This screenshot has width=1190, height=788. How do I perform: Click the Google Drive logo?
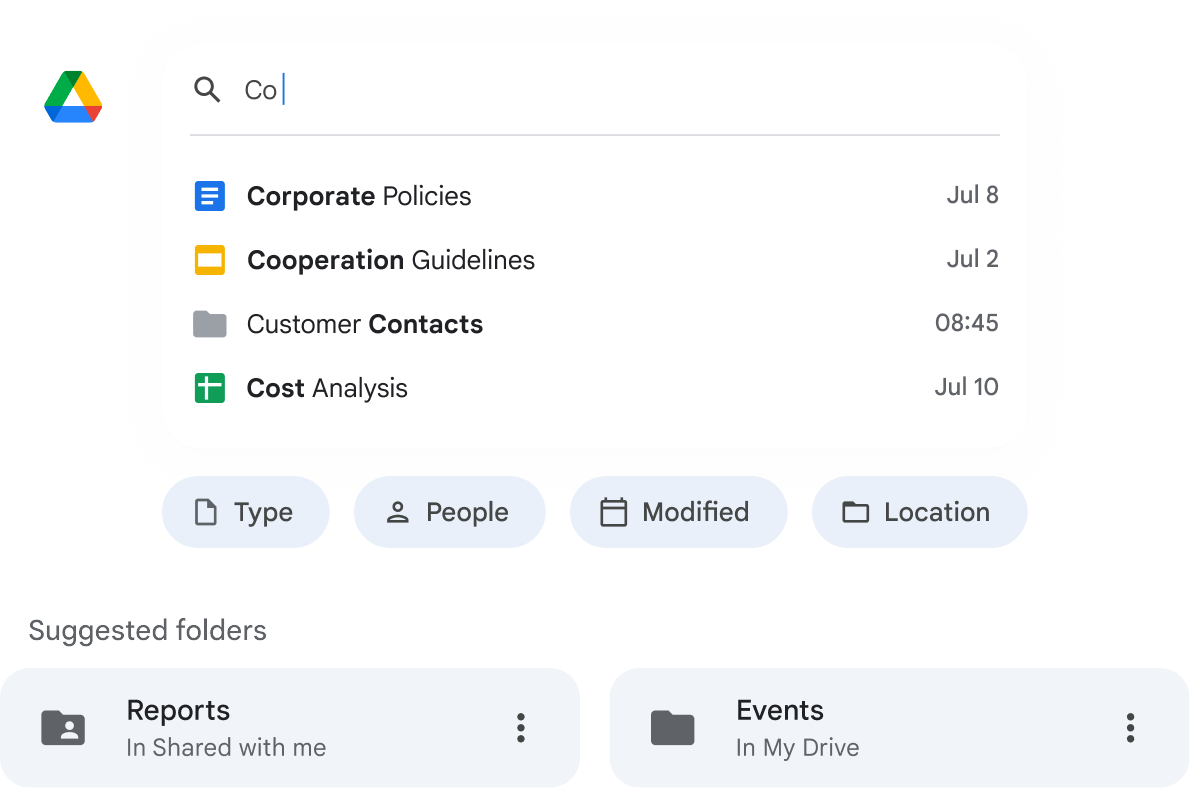(73, 96)
